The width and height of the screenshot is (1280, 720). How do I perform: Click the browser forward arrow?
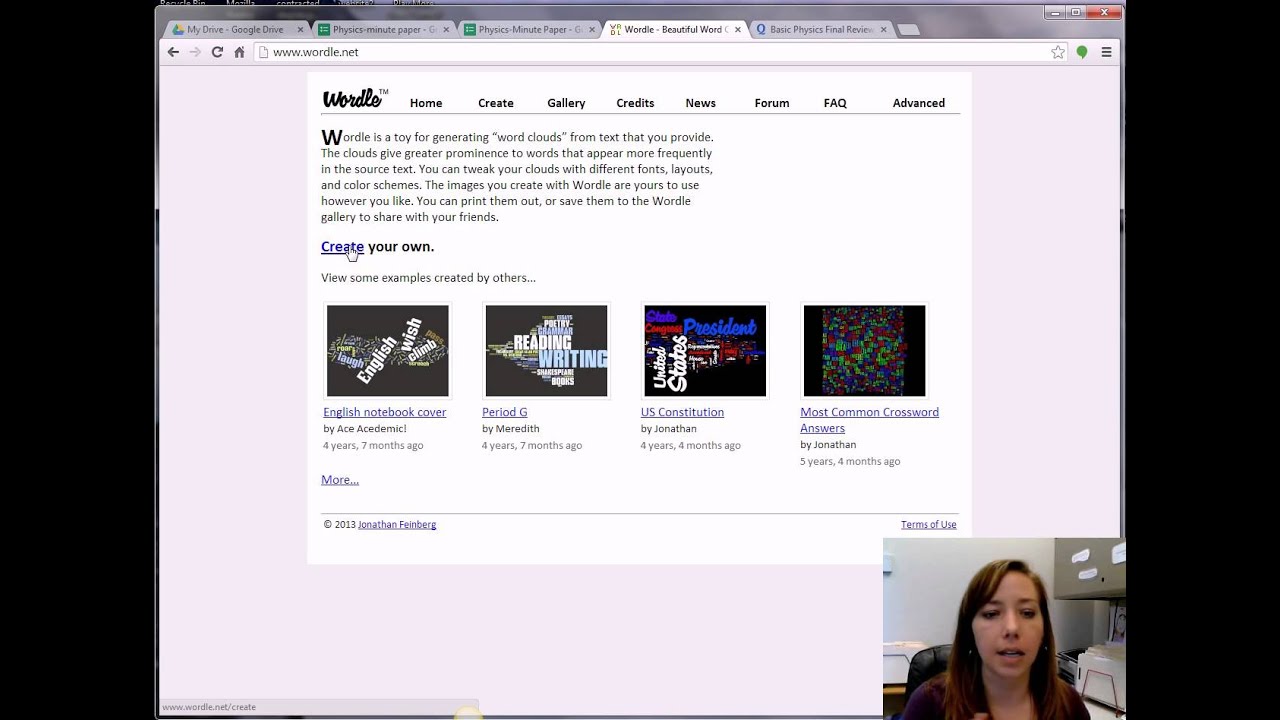click(x=195, y=52)
